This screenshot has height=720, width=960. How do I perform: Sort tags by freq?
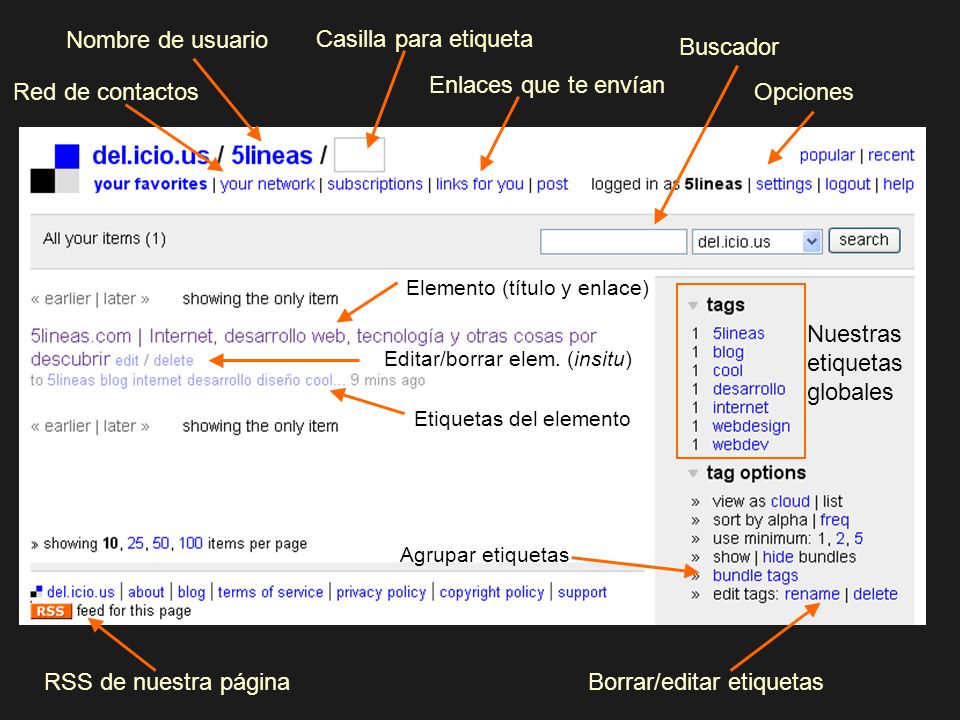[x=834, y=520]
